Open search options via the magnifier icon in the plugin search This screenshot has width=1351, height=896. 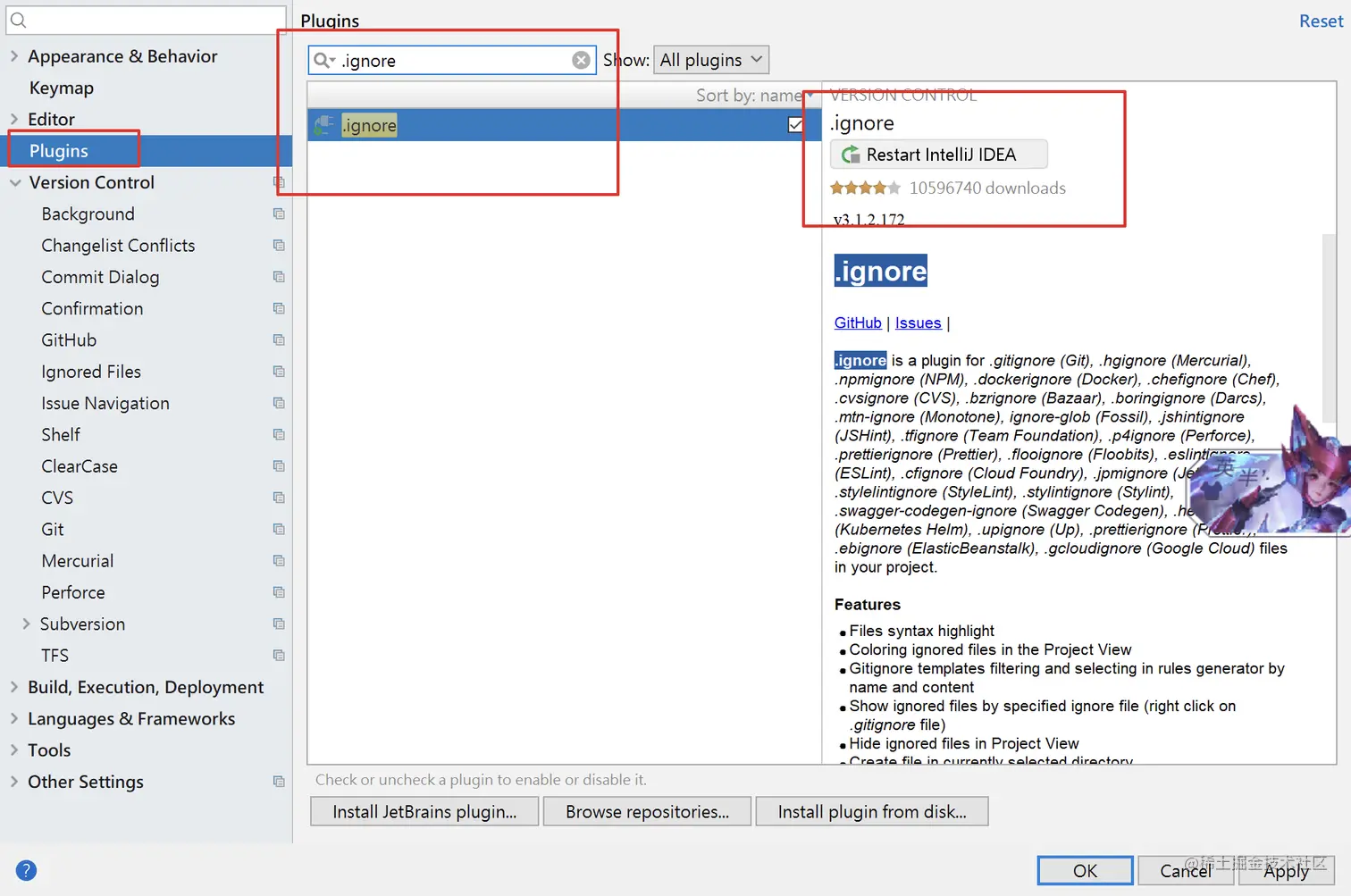pos(323,60)
